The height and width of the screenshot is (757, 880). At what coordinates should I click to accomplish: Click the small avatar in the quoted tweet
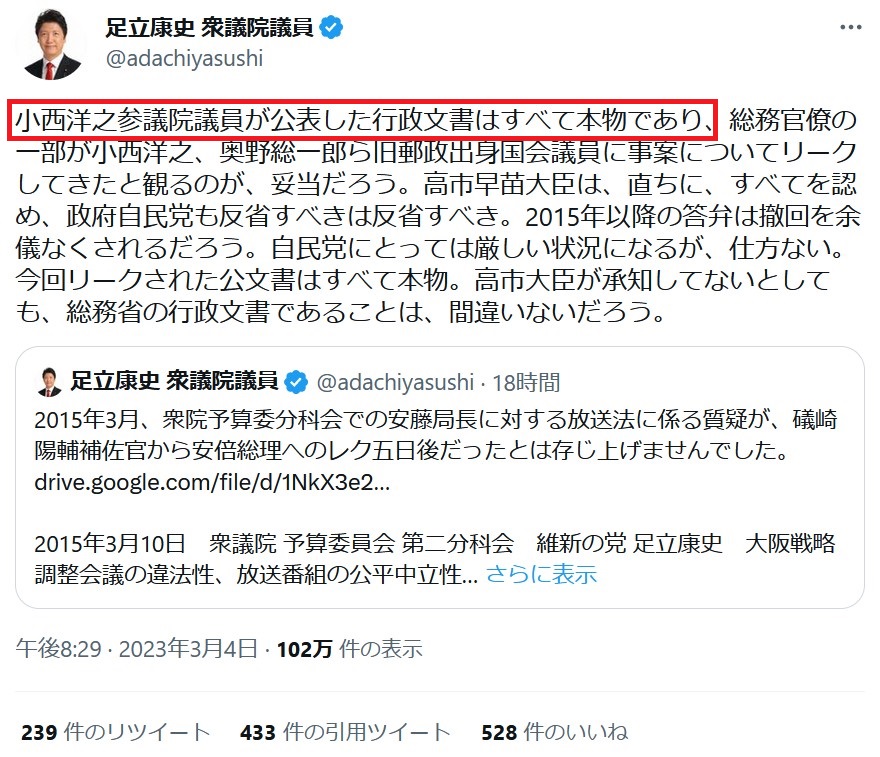click(49, 382)
